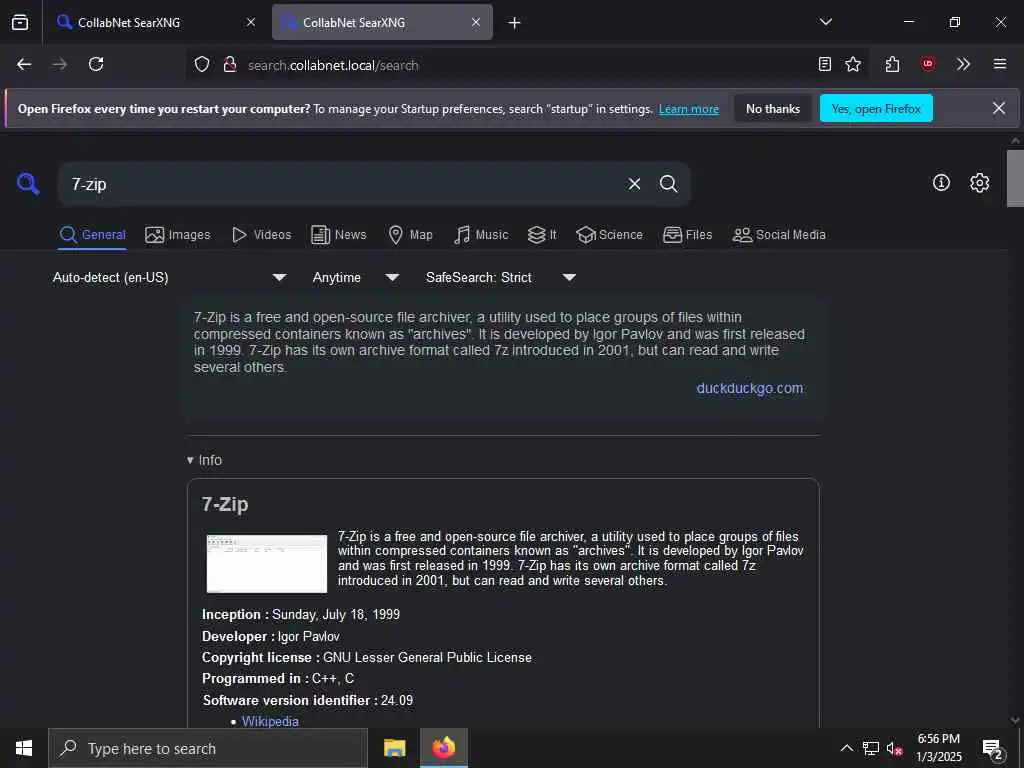Switch to Files category

tap(688, 234)
